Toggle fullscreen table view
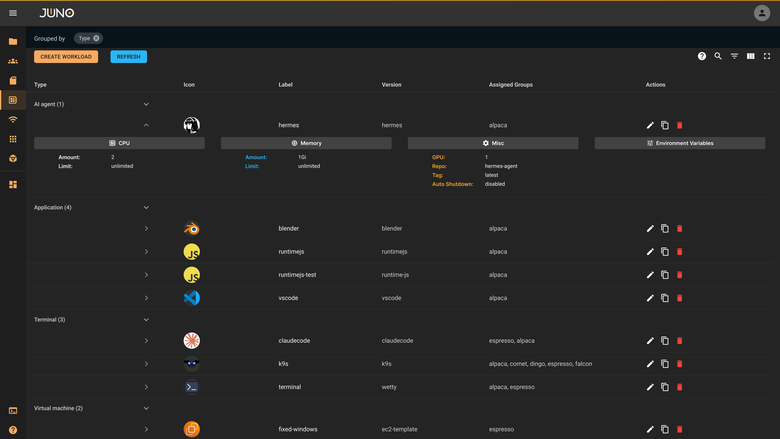This screenshot has height=439, width=780. [767, 56]
